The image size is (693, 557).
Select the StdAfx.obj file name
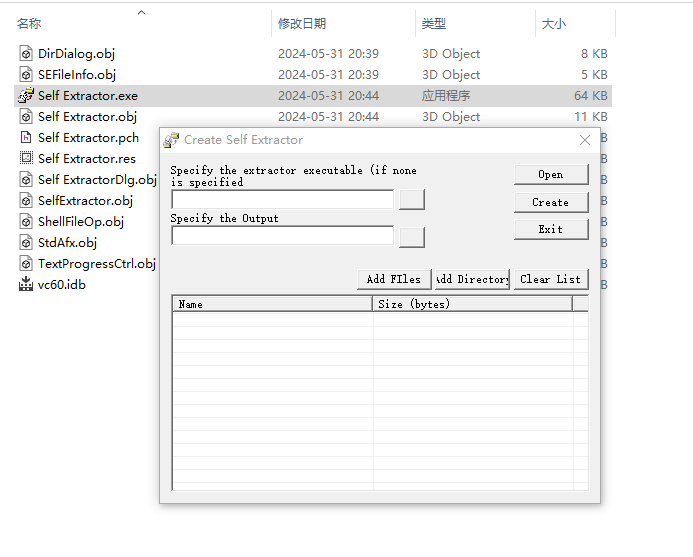pos(67,243)
